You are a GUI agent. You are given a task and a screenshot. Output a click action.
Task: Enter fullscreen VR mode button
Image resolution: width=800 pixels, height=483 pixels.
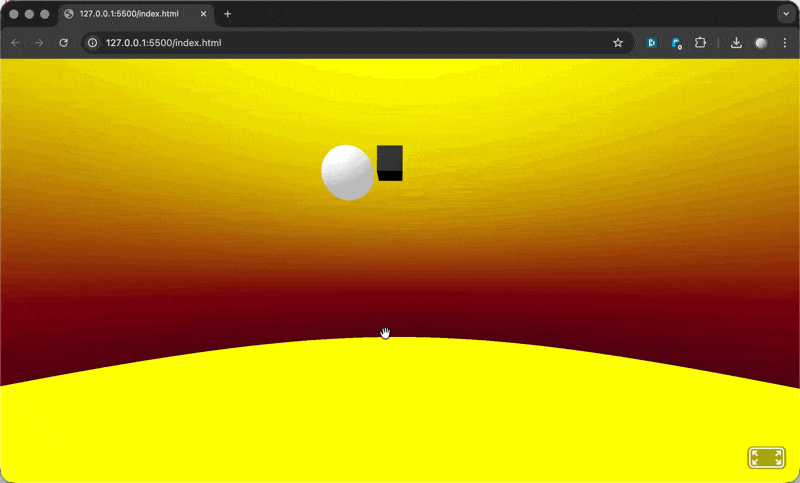pyautogui.click(x=766, y=457)
